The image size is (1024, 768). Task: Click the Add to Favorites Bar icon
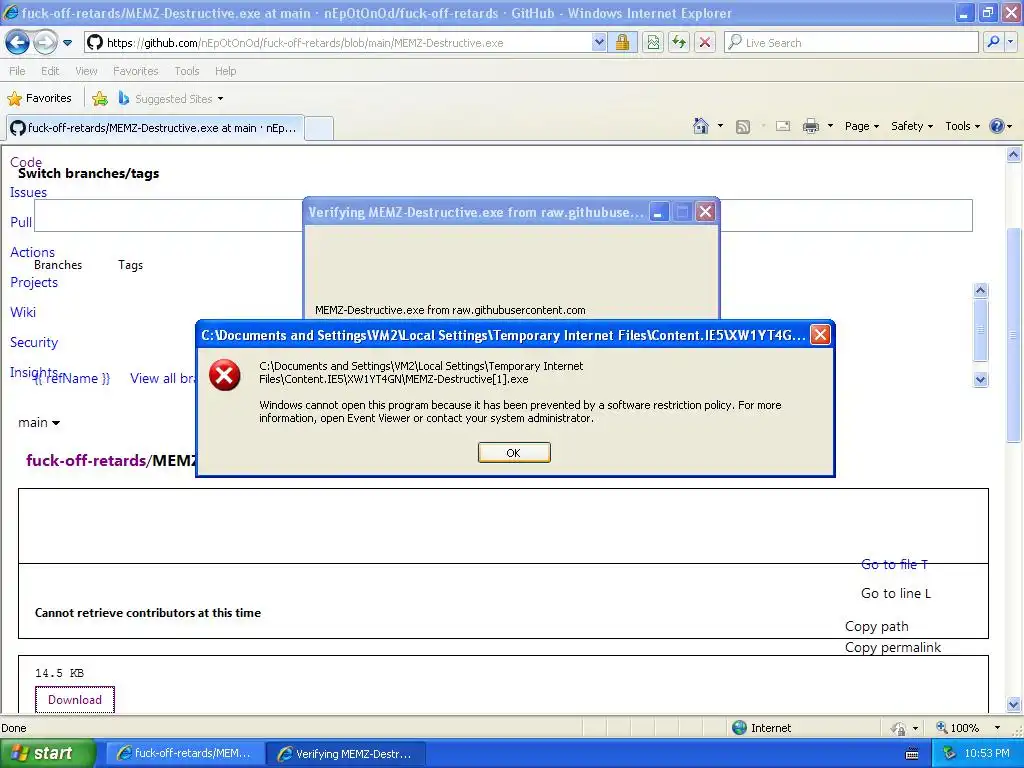tap(100, 99)
